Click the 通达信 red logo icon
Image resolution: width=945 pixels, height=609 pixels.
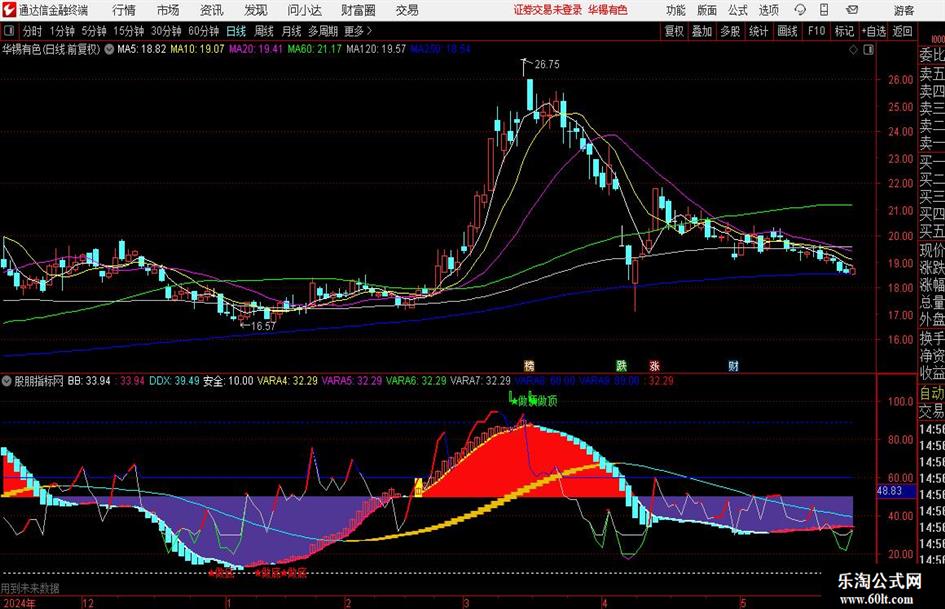coord(9,10)
